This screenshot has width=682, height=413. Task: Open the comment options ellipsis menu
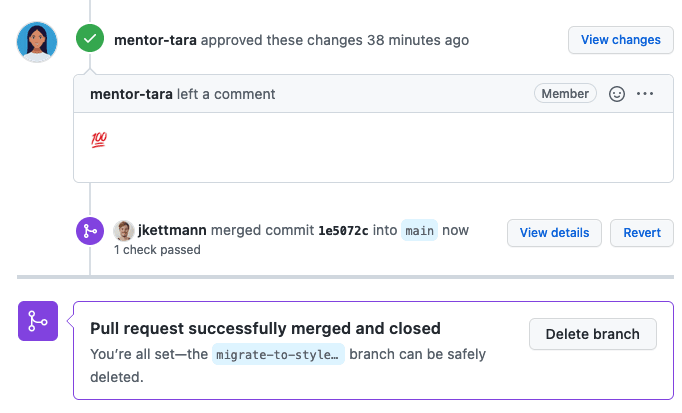[x=645, y=94]
